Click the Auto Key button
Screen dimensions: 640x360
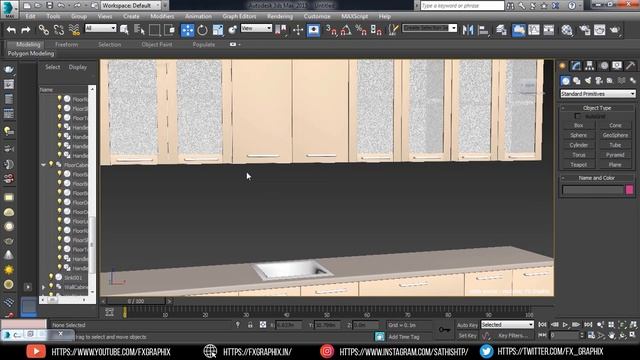467,325
